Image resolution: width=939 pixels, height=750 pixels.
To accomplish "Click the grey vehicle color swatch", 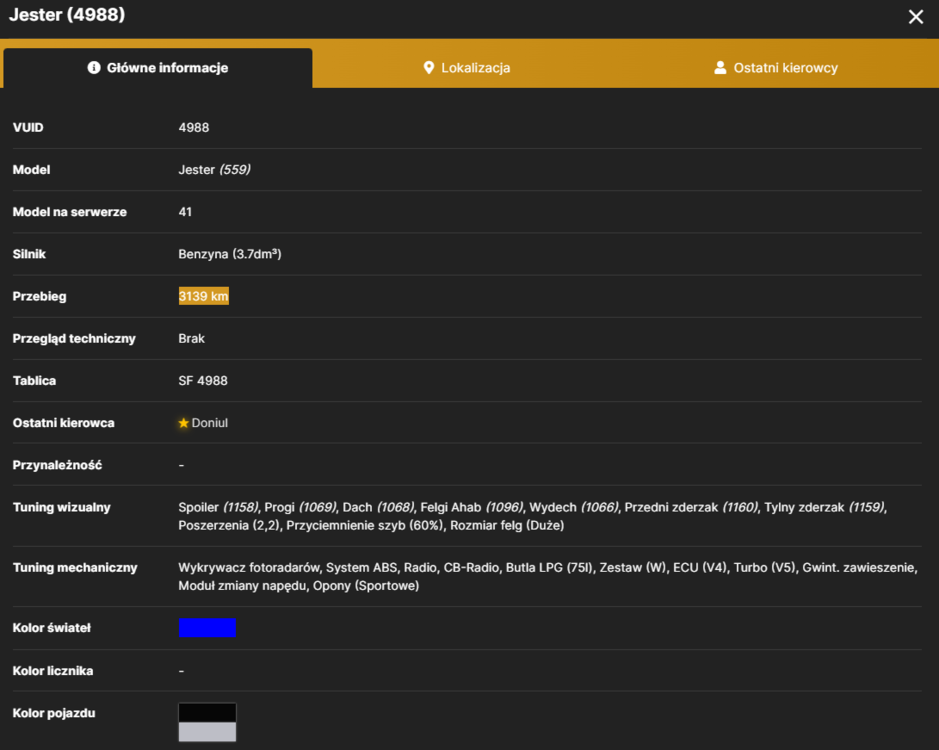I will coord(207,731).
